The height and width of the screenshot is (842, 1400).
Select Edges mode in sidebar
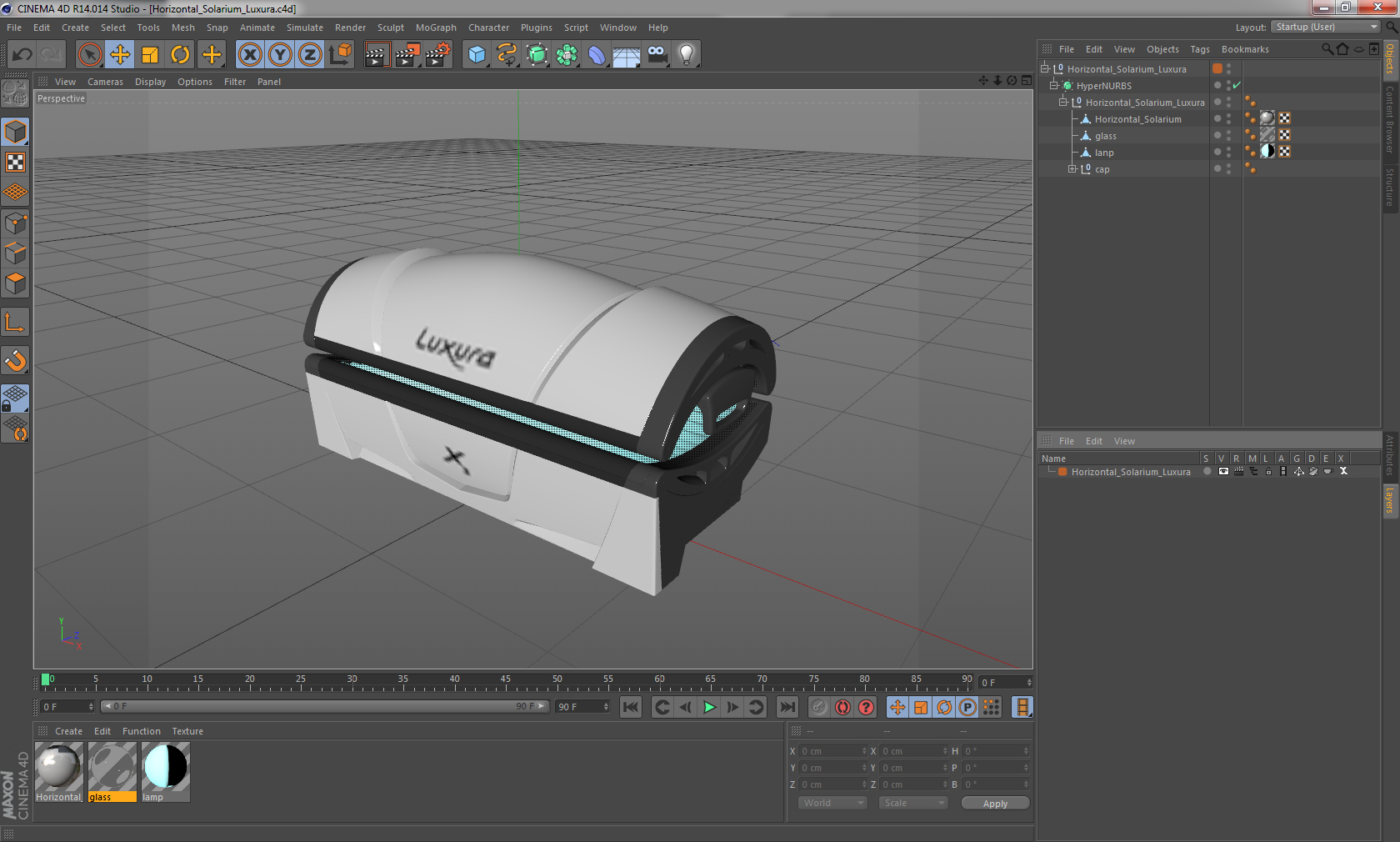click(16, 253)
